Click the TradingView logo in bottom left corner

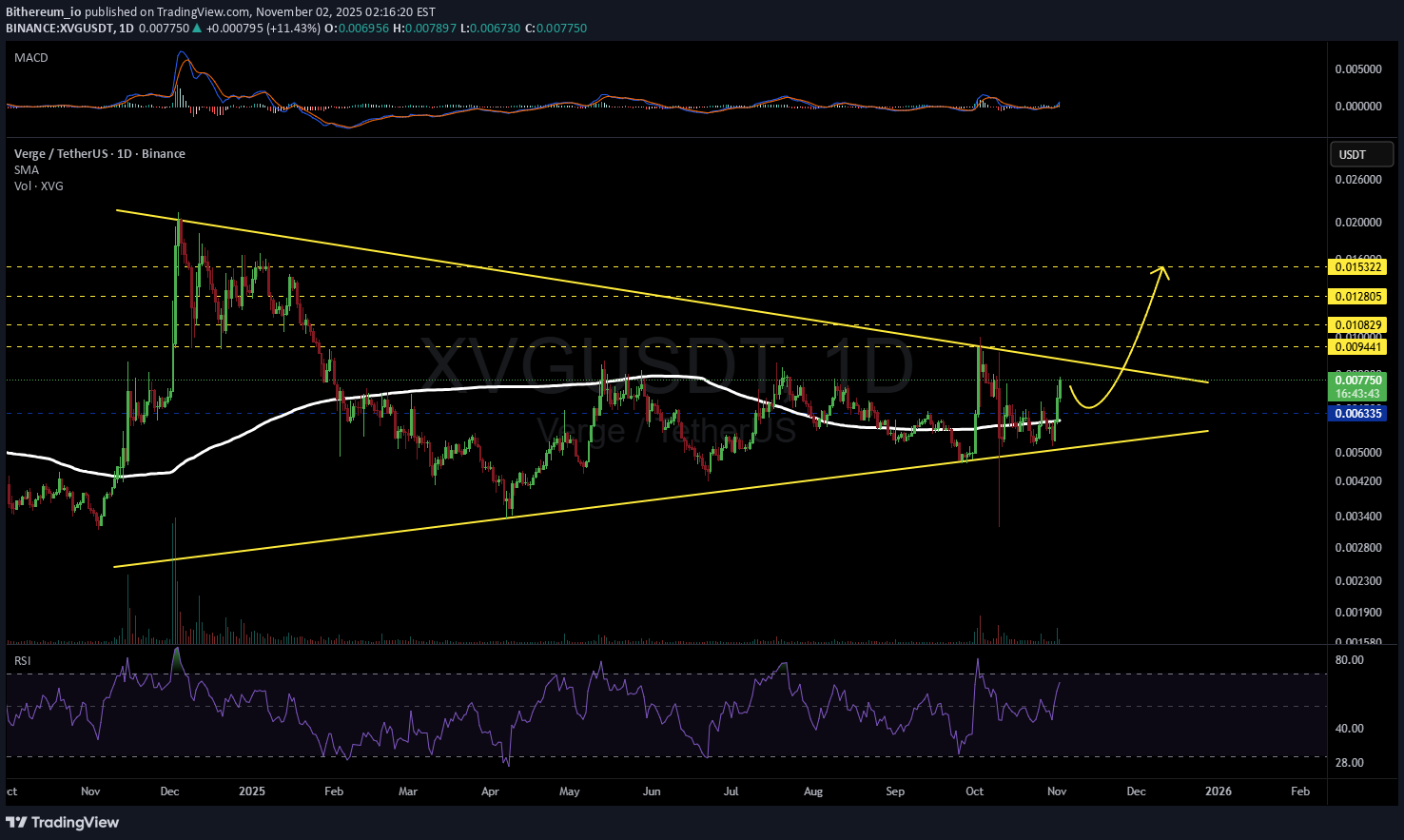[x=61, y=822]
